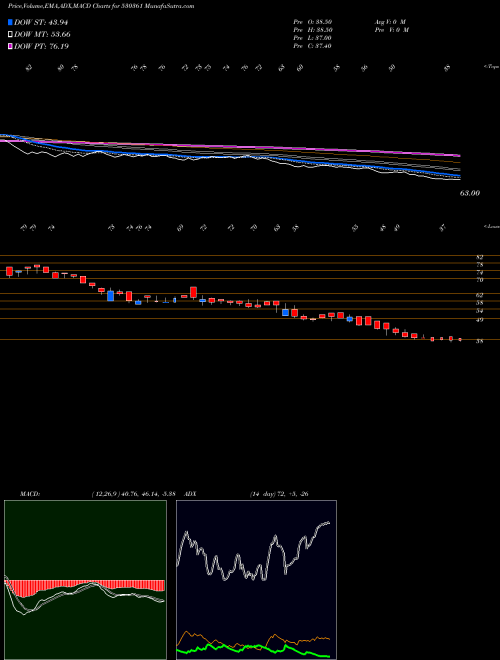Click the 70 price axis label
500x660 pixels.
point(479,280)
